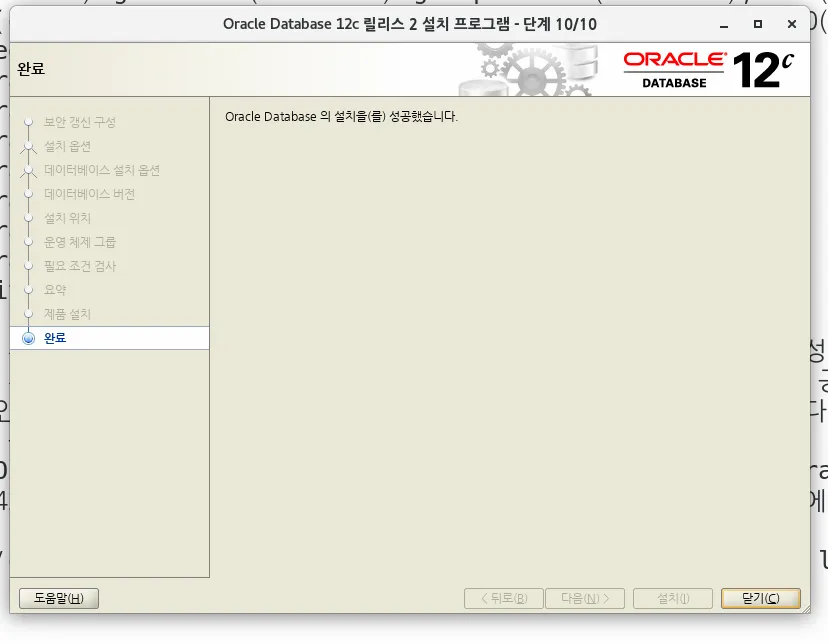The image size is (828, 644).
Task: Click the blue 완료 step indicator circle
Action: click(x=29, y=338)
